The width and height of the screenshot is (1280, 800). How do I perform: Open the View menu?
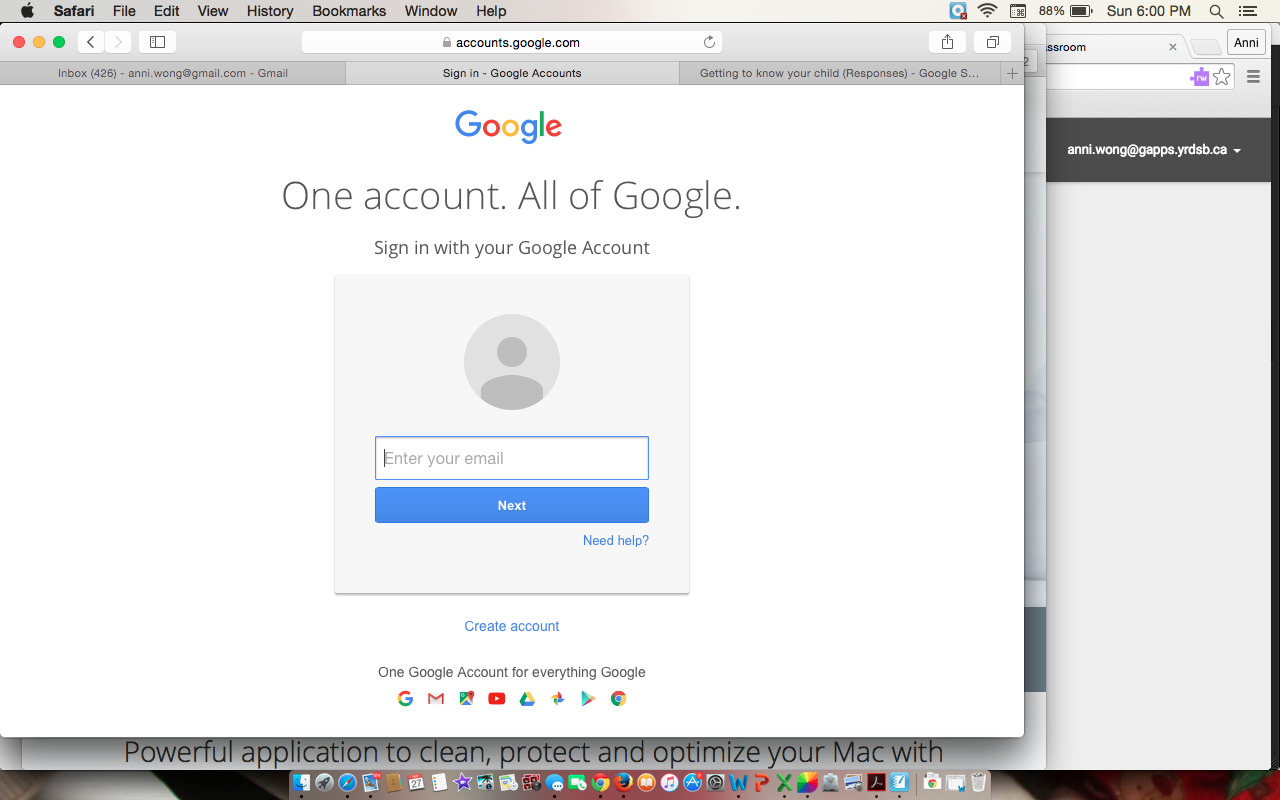pos(213,11)
